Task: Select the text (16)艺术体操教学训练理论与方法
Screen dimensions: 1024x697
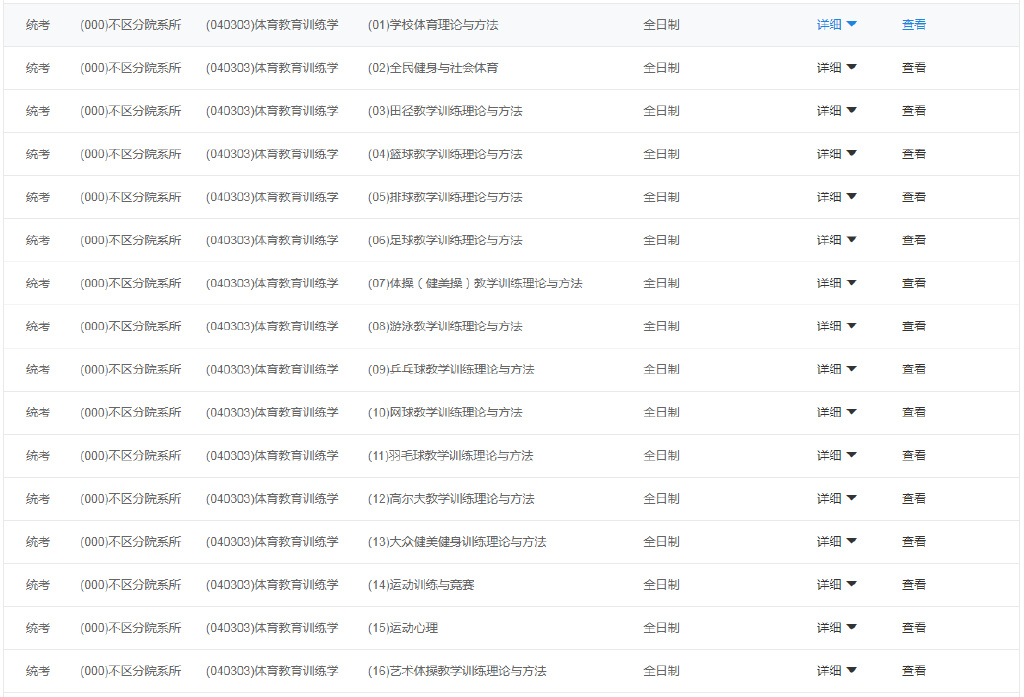Action: (457, 672)
